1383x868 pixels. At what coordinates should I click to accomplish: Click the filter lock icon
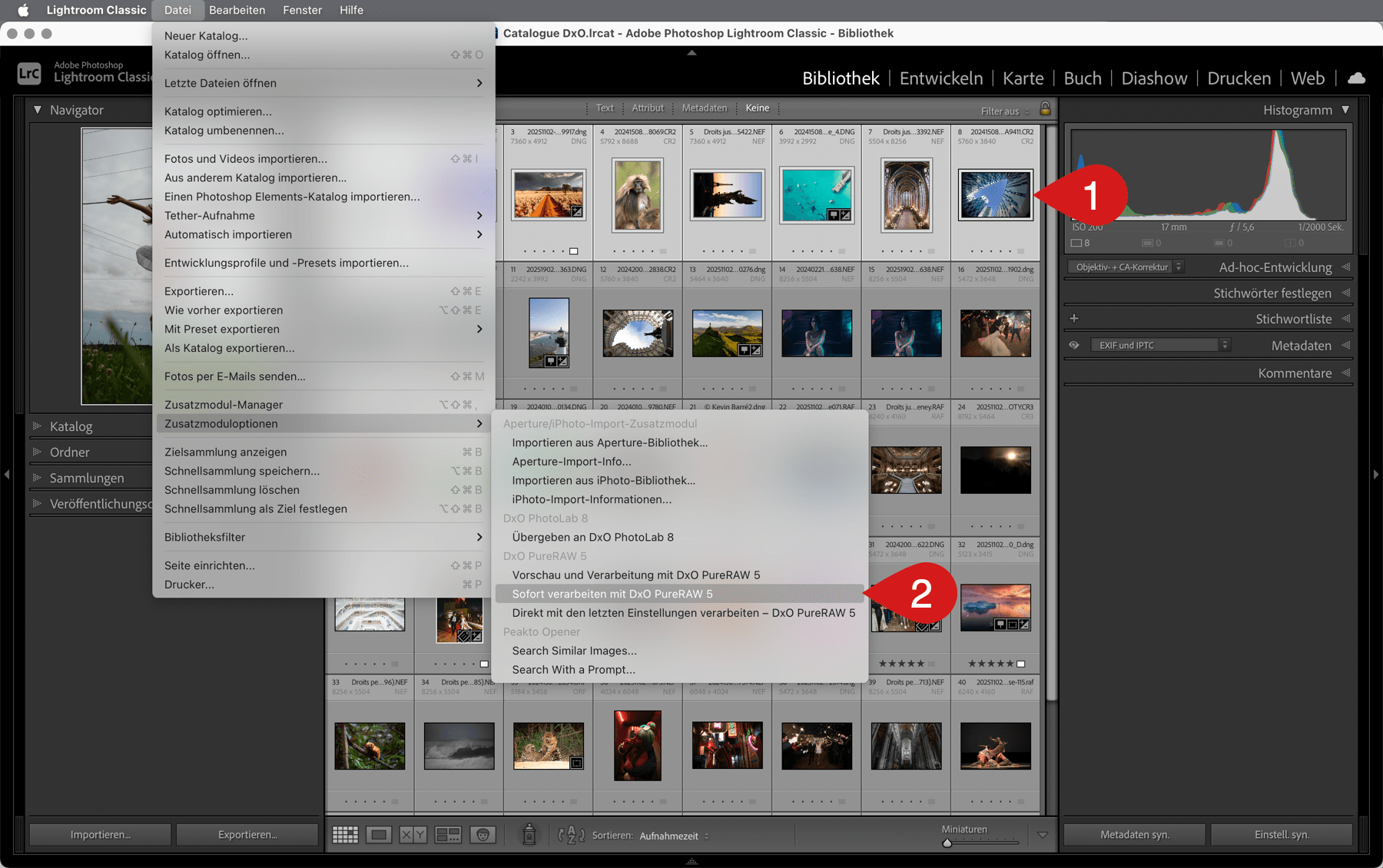tap(1045, 108)
